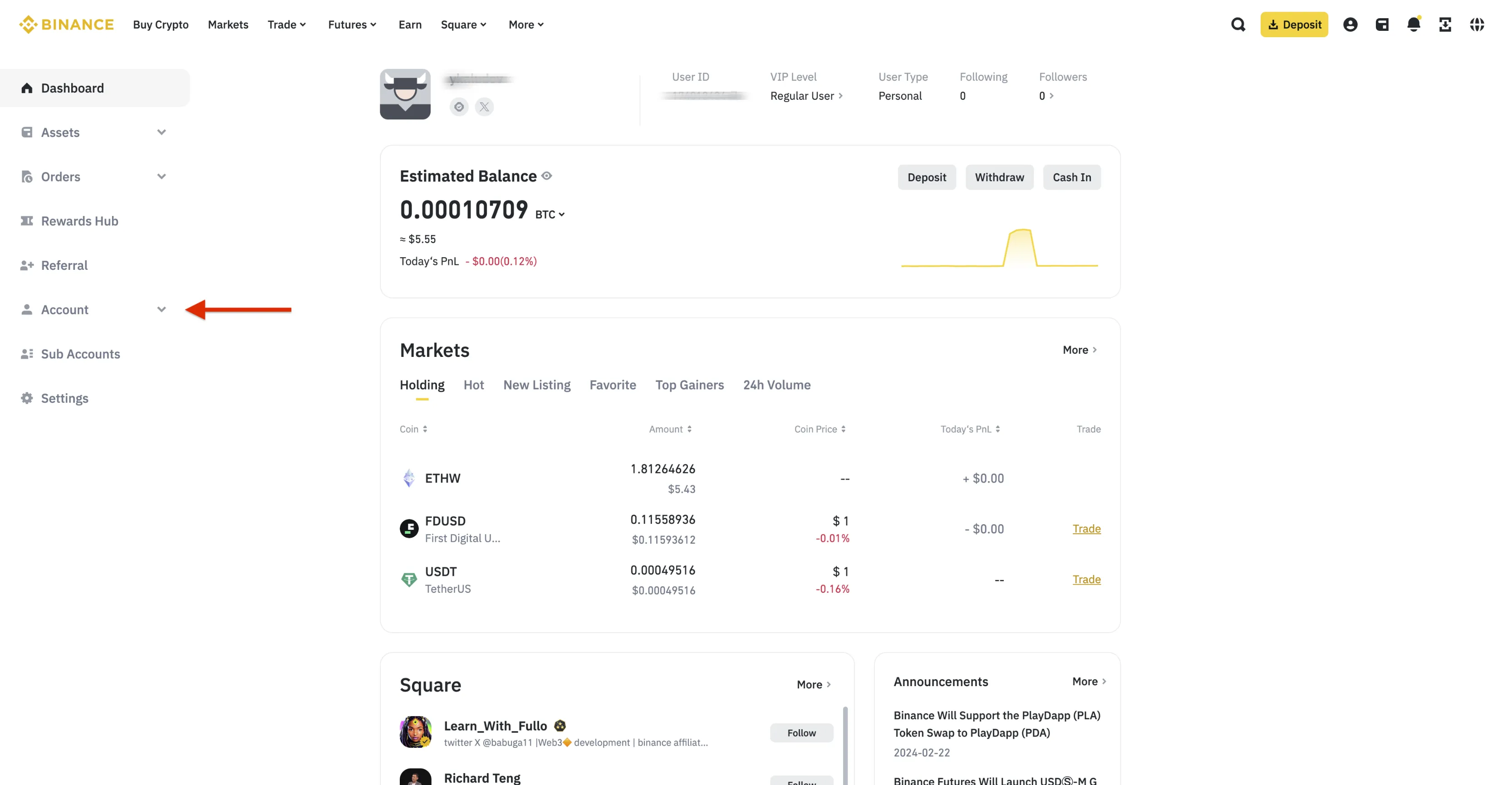
Task: Expand the Trade dropdown in top menu
Action: [x=286, y=24]
